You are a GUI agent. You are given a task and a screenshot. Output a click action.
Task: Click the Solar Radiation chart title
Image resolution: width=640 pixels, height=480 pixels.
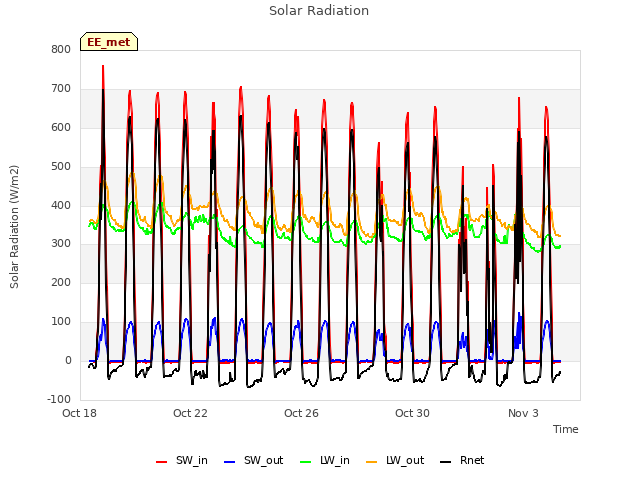[319, 11]
